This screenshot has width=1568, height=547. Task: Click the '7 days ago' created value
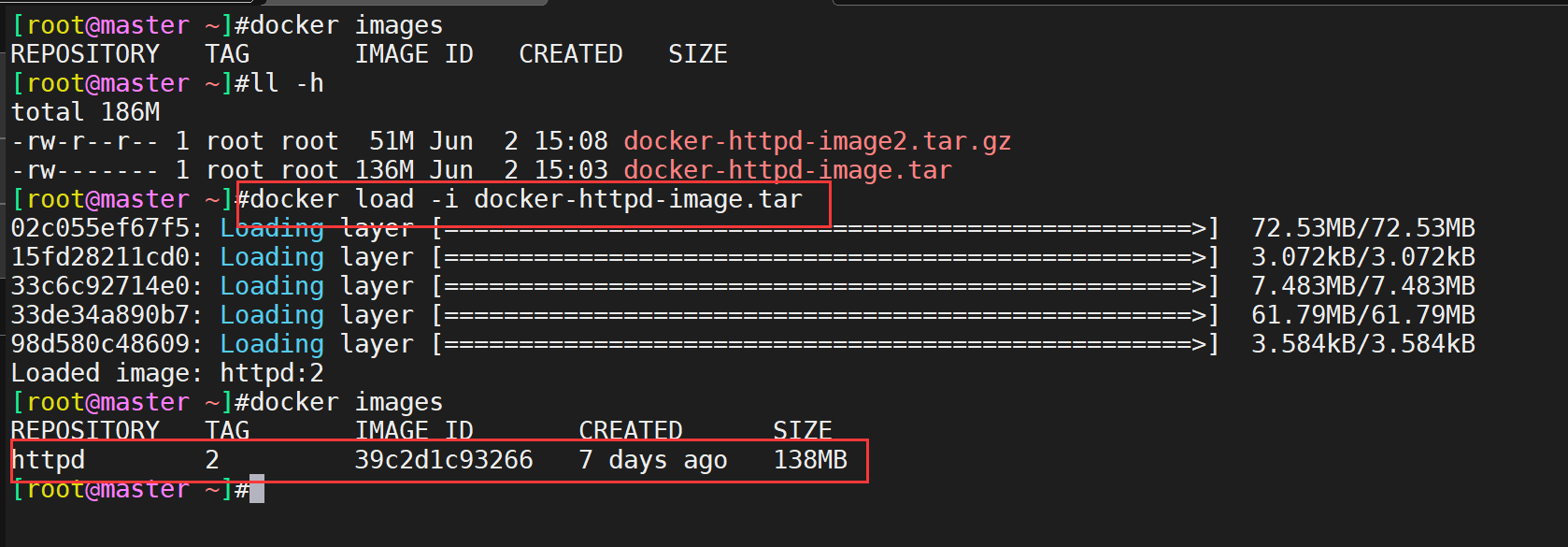click(653, 460)
